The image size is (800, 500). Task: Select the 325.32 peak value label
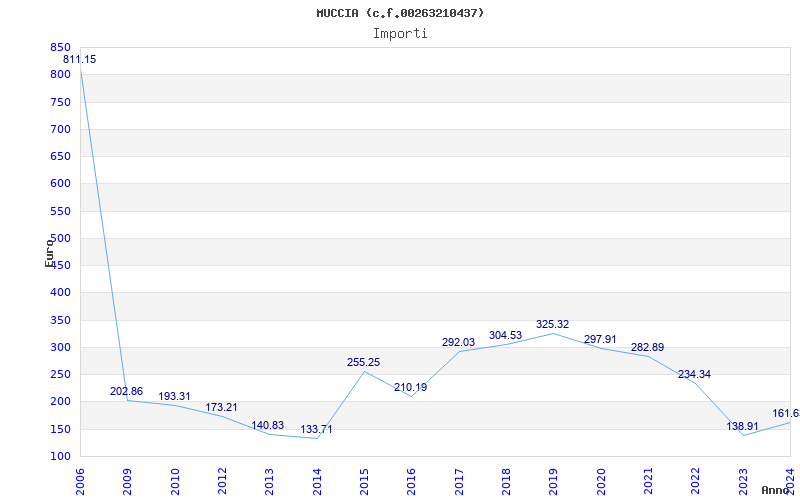pos(553,324)
